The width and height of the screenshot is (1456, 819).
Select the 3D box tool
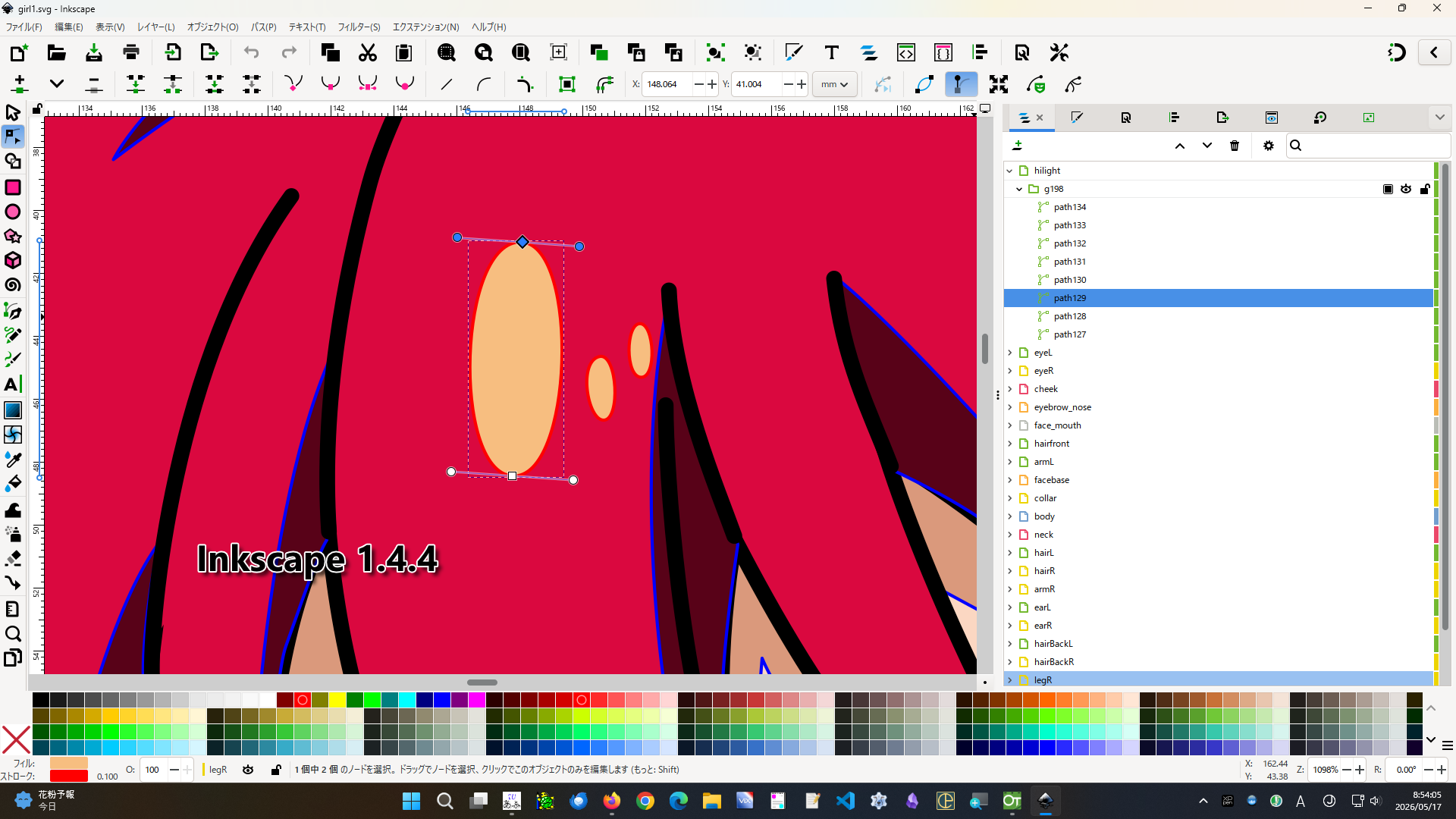point(13,260)
